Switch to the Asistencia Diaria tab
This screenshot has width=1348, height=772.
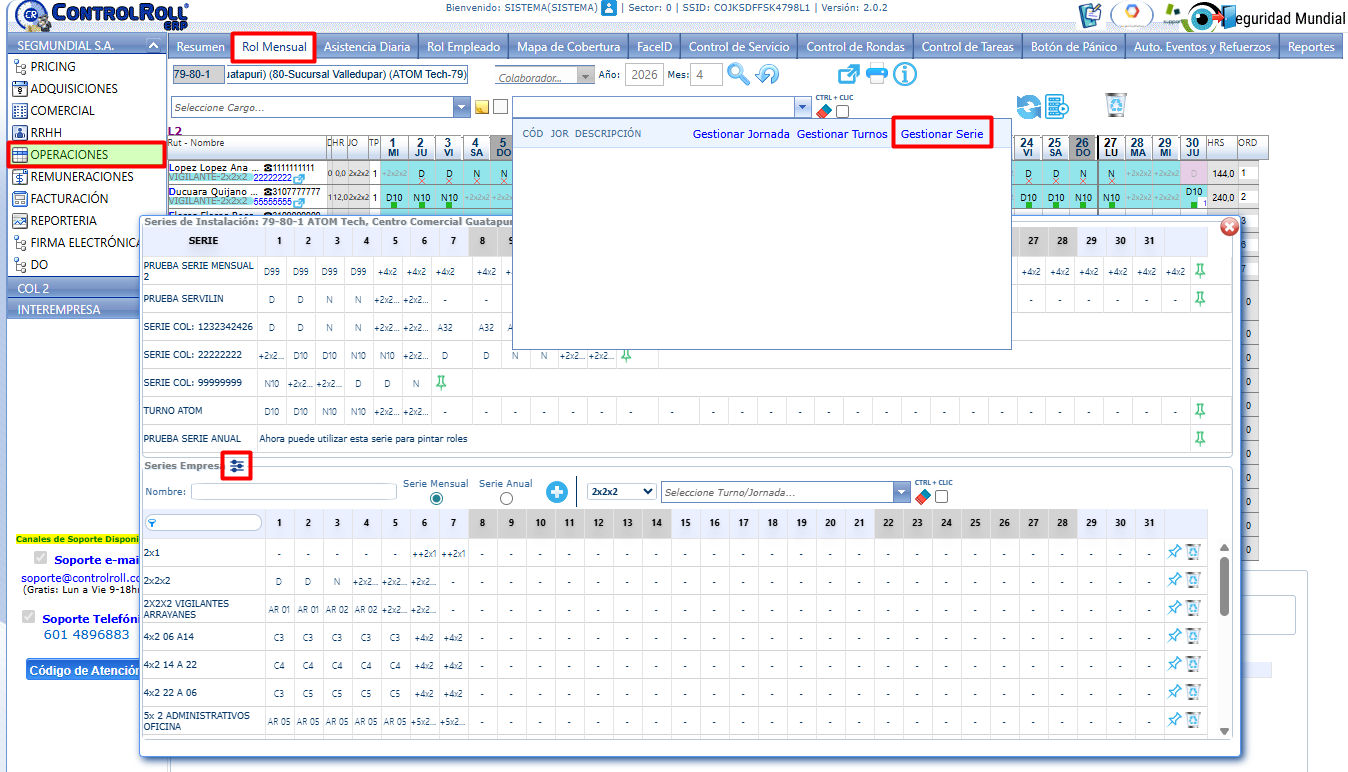click(x=366, y=47)
